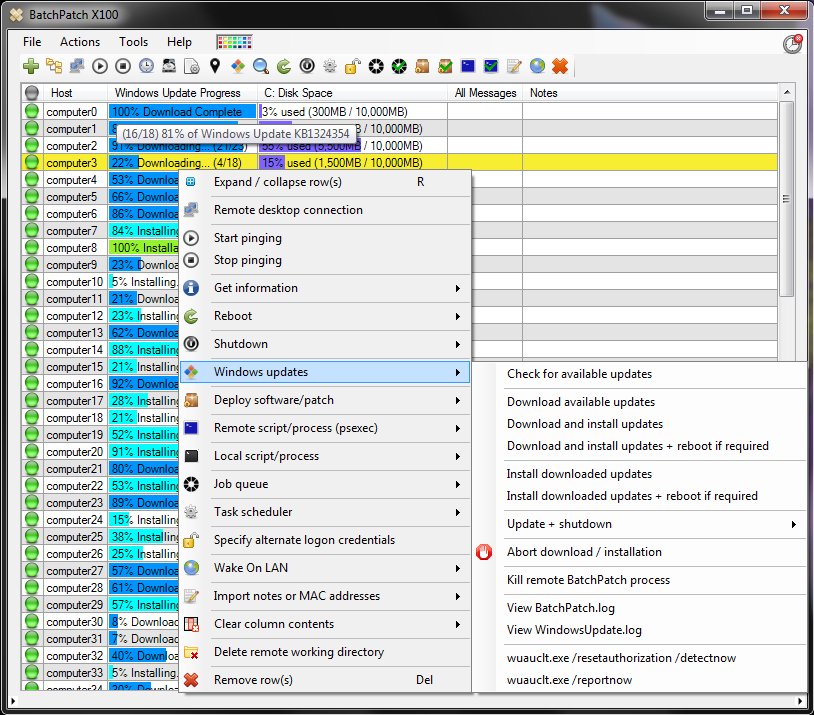This screenshot has width=814, height=715.
Task: Expand the Update + shutdown submenu
Action: [640, 524]
